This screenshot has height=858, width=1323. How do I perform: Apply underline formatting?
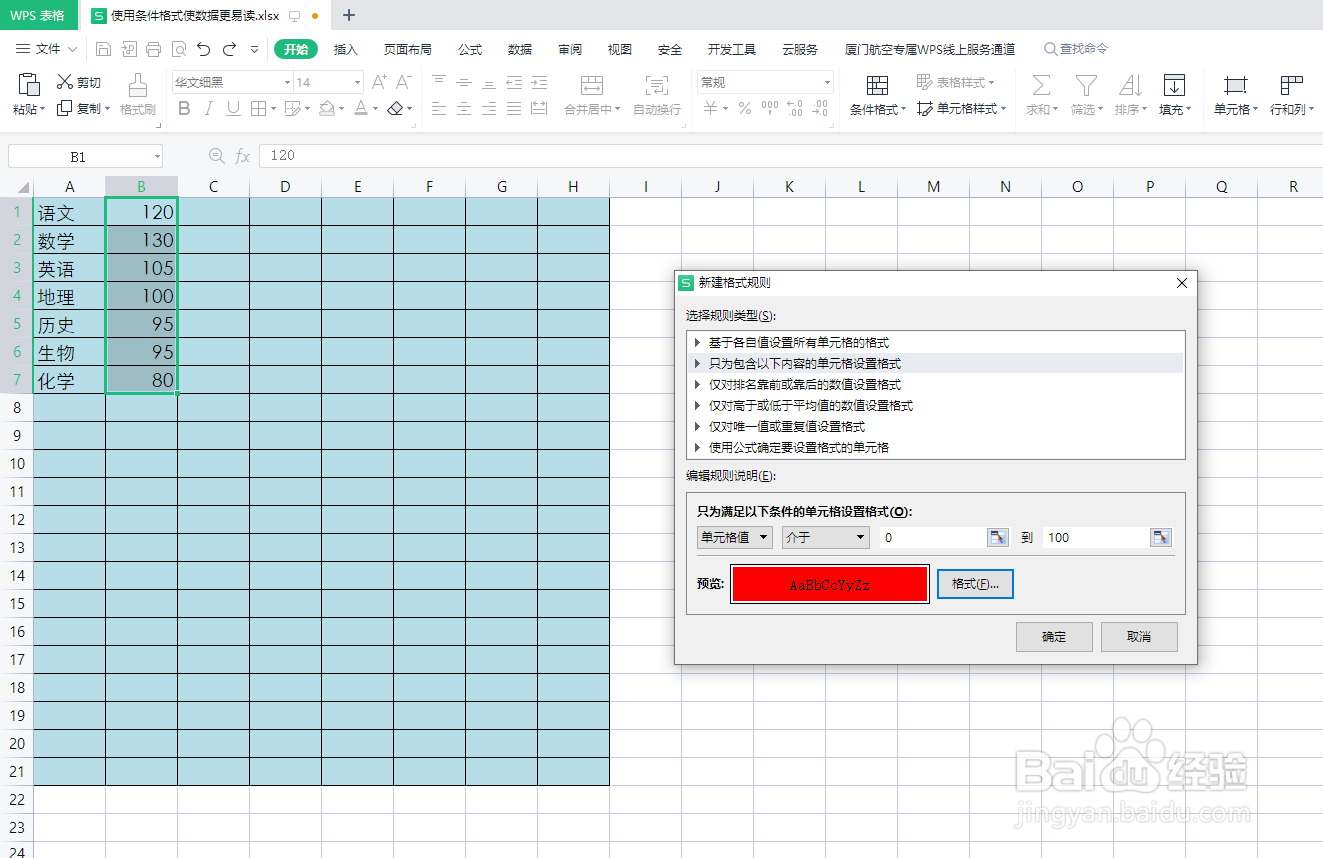click(232, 108)
